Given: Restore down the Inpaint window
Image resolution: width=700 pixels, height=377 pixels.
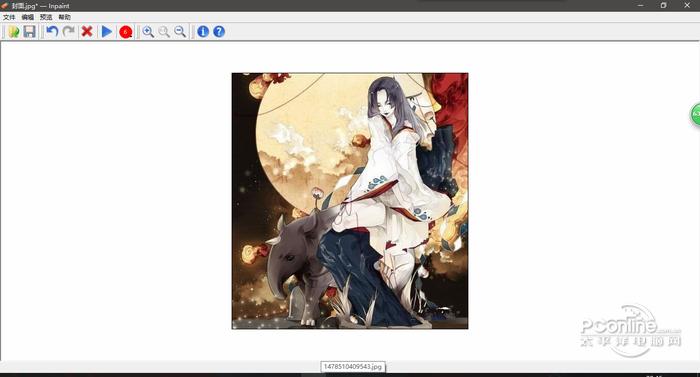Looking at the screenshot, I should tap(663, 5).
